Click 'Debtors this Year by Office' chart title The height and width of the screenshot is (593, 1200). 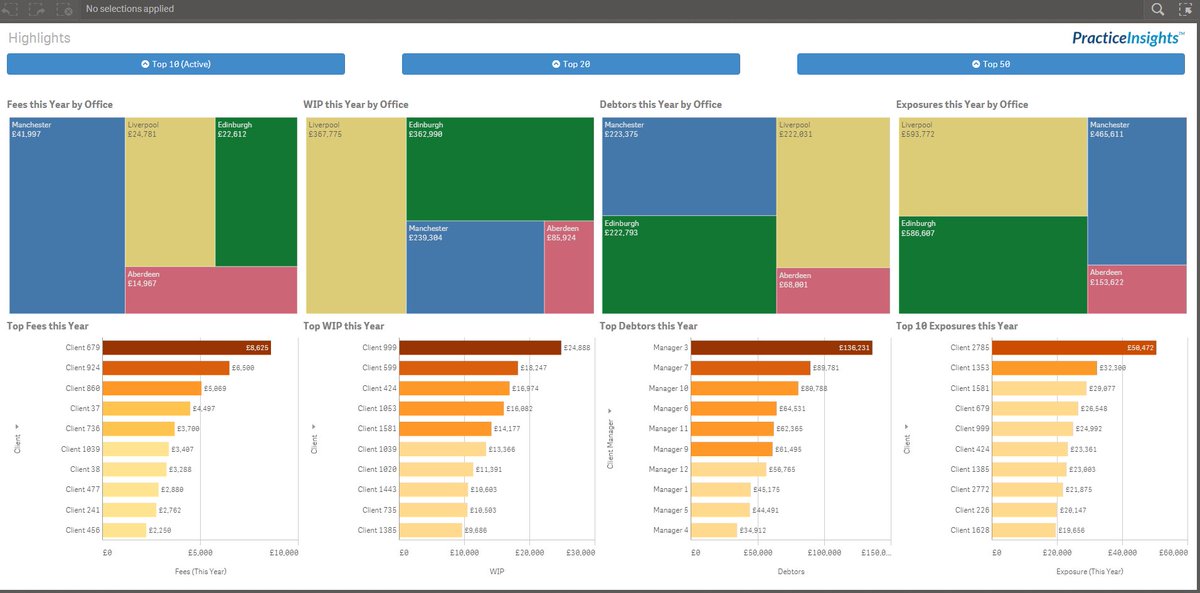pos(661,104)
